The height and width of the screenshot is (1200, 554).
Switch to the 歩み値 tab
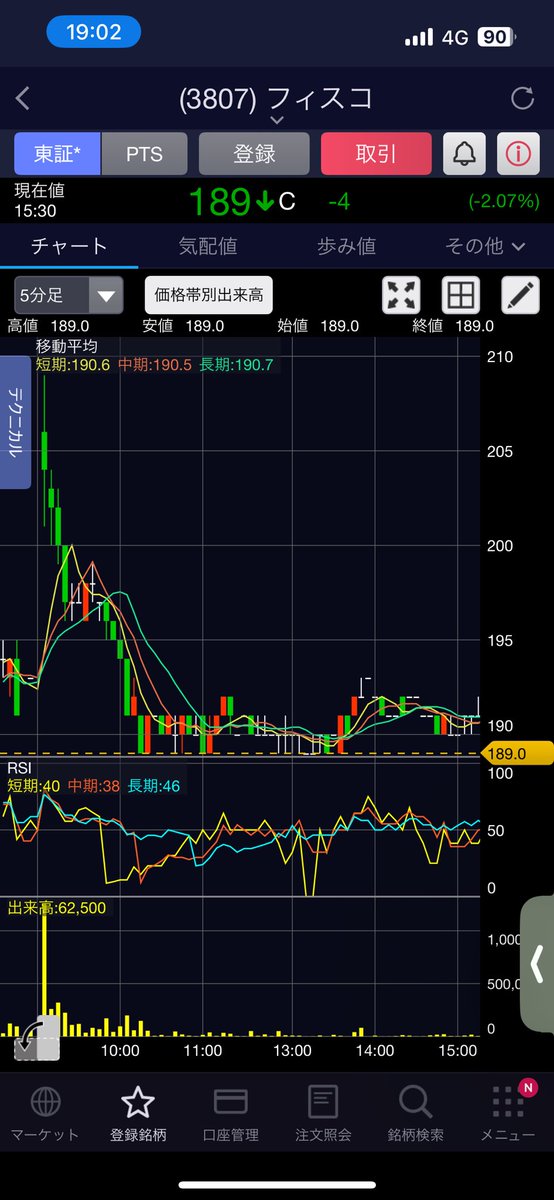(346, 245)
